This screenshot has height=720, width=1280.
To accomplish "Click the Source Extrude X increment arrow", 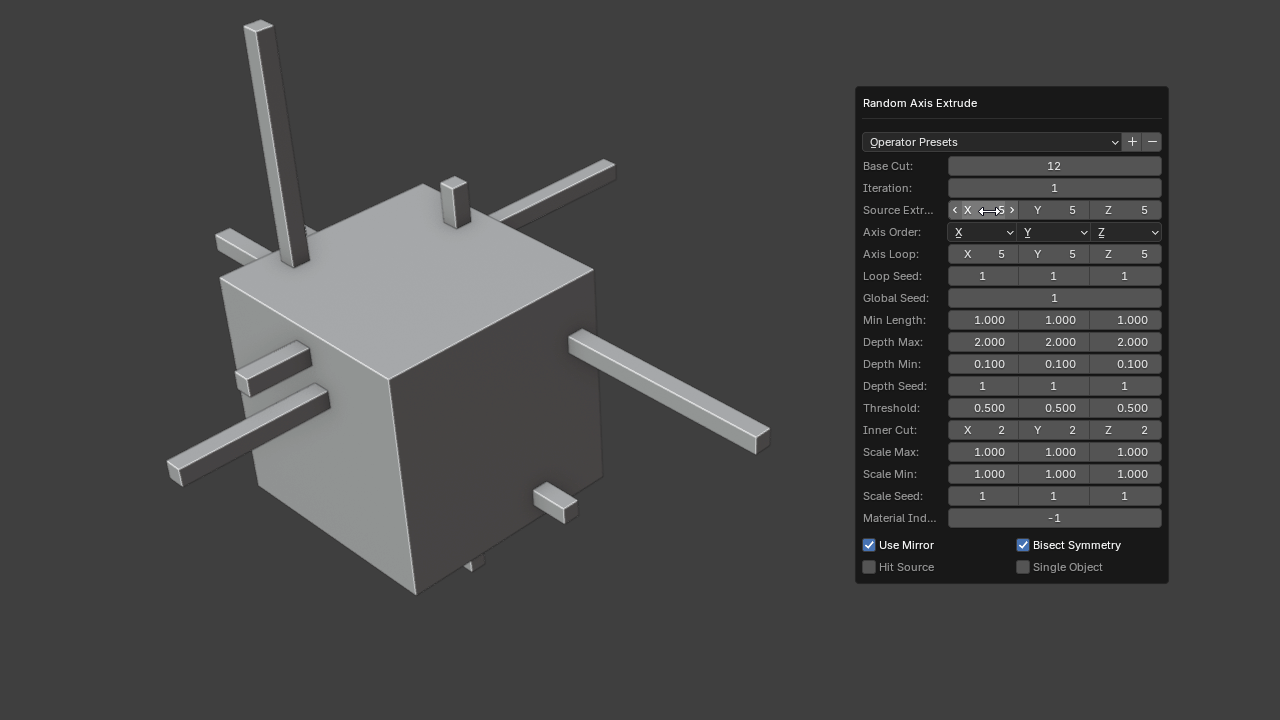I will click(x=1012, y=210).
